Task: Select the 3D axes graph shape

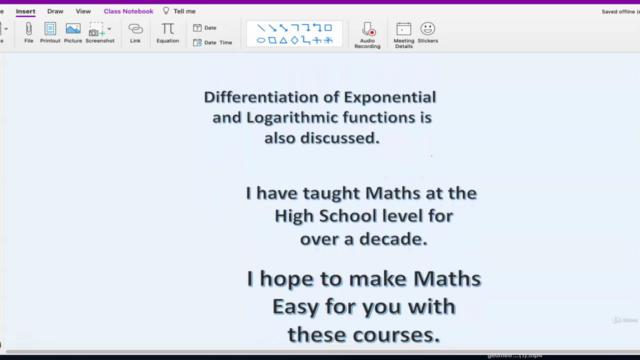Action: click(328, 40)
